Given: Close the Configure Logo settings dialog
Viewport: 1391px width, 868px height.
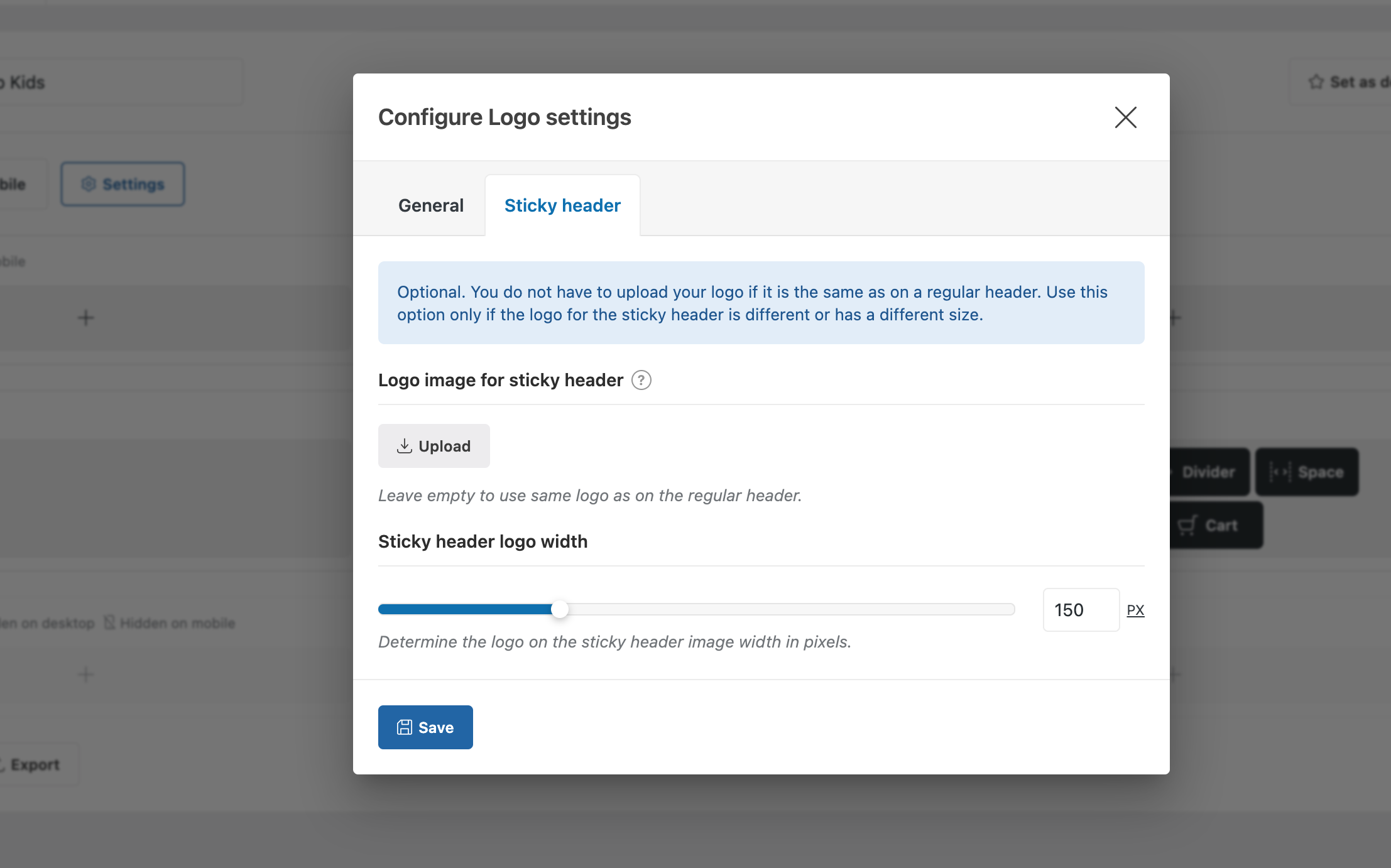Looking at the screenshot, I should pos(1125,117).
